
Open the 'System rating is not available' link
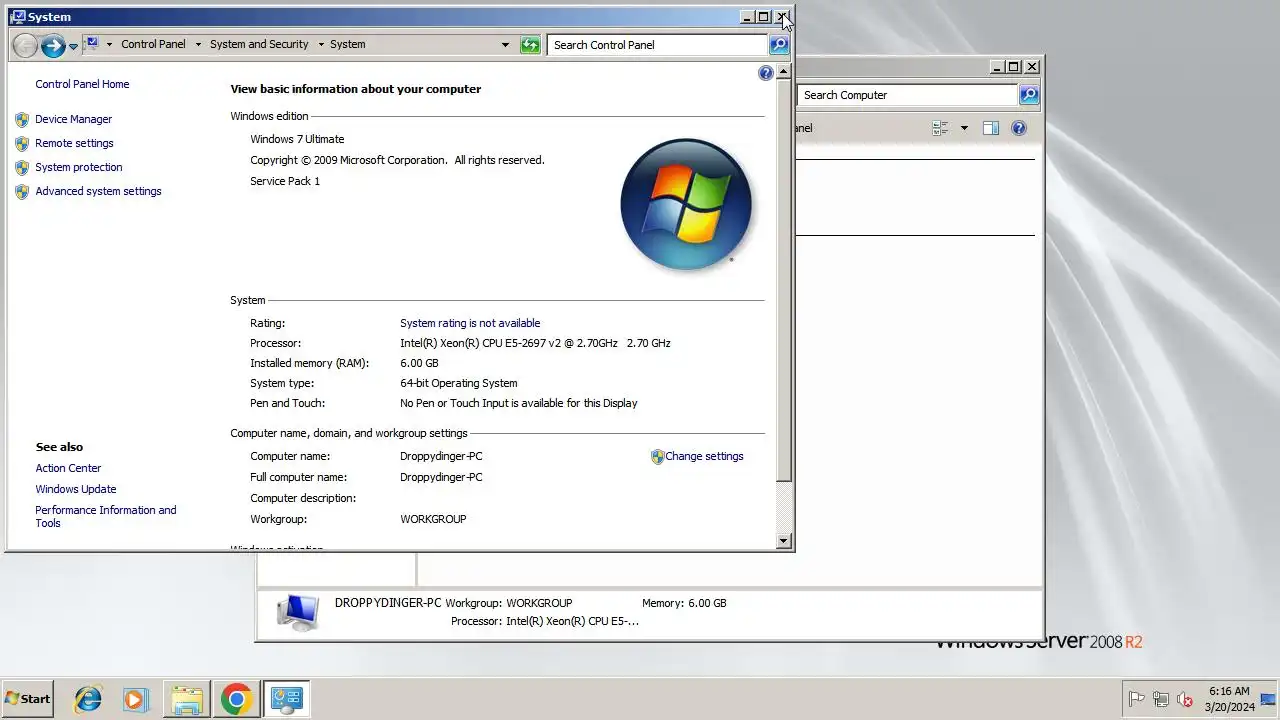470,323
